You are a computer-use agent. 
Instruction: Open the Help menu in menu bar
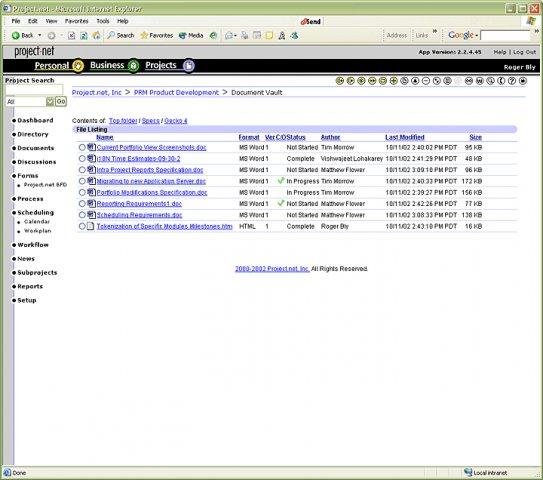123,21
